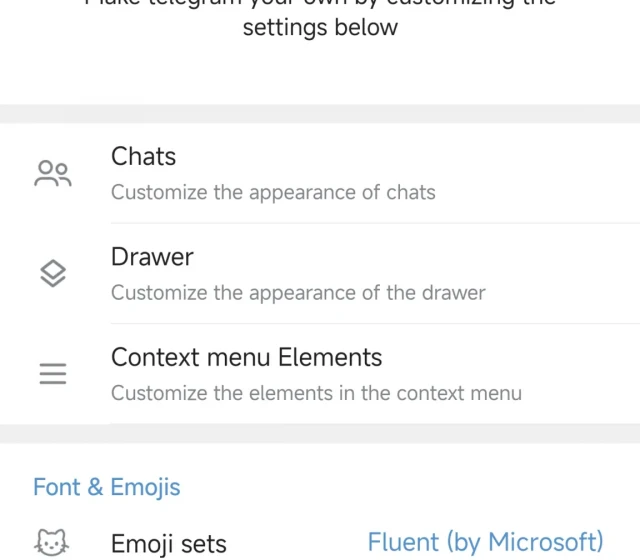Click 'Customize the elements in the context menu'
The height and width of the screenshot is (560, 640).
316,393
